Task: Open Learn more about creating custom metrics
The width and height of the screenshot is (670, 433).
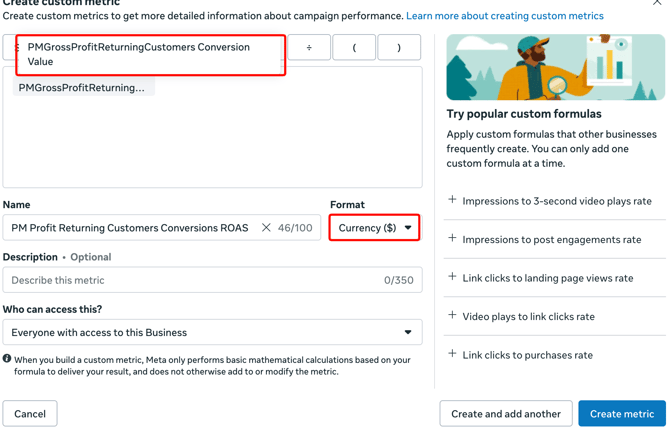Action: point(505,16)
